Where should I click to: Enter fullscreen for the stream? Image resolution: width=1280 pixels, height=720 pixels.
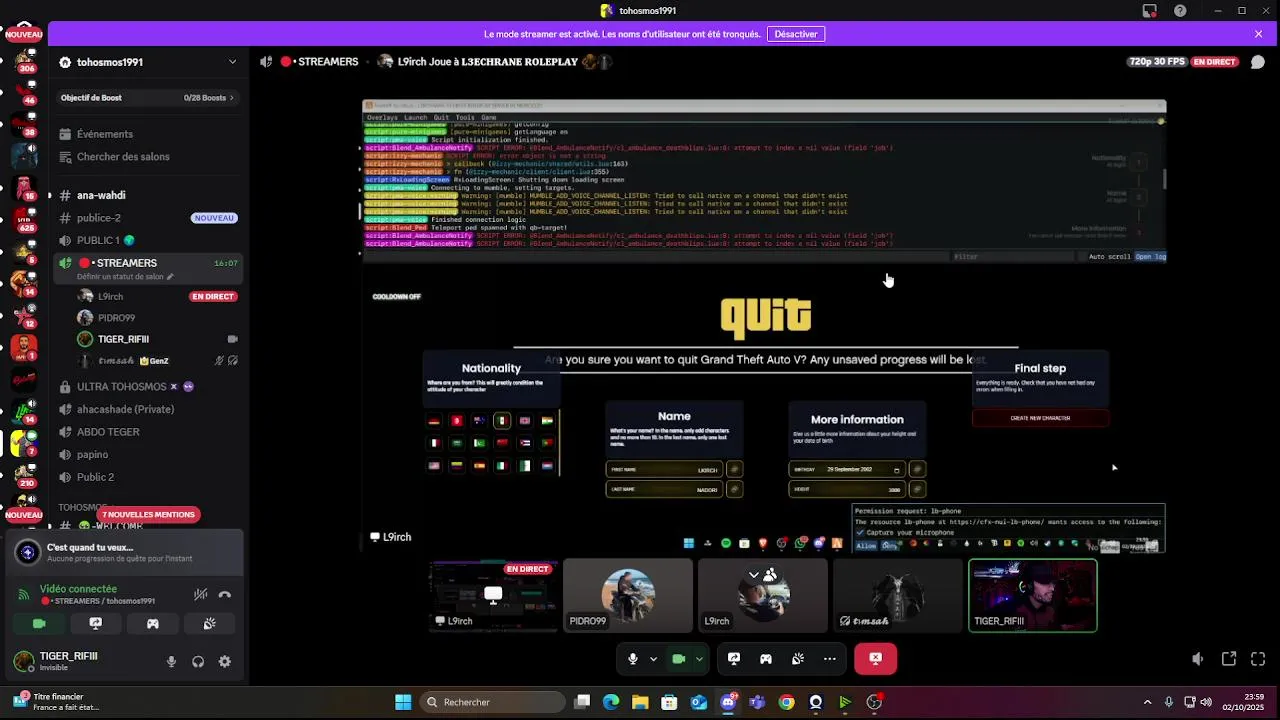click(1258, 659)
